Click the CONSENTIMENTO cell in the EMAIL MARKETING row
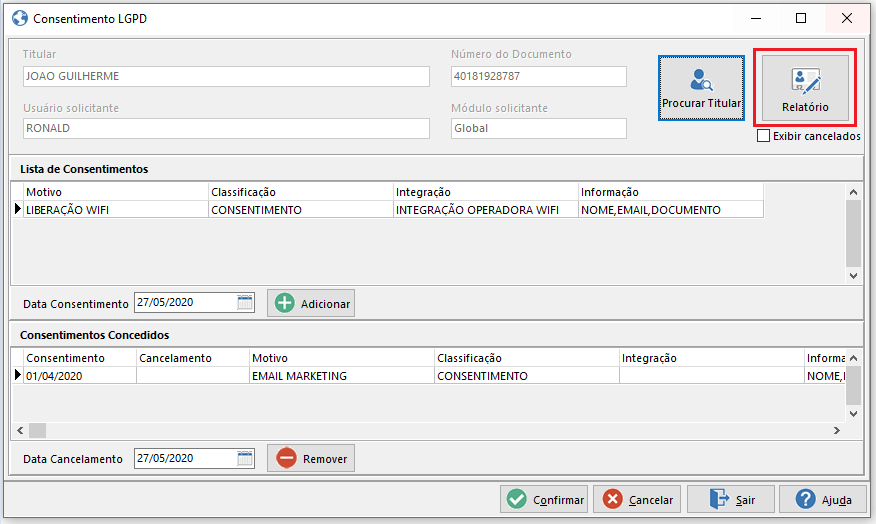Image resolution: width=876 pixels, height=524 pixels. [527, 375]
